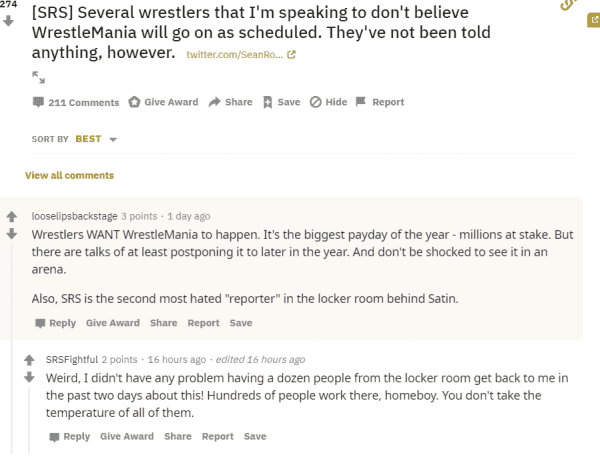
Task: Reply to SRSFightful's comment
Action: tap(70, 436)
